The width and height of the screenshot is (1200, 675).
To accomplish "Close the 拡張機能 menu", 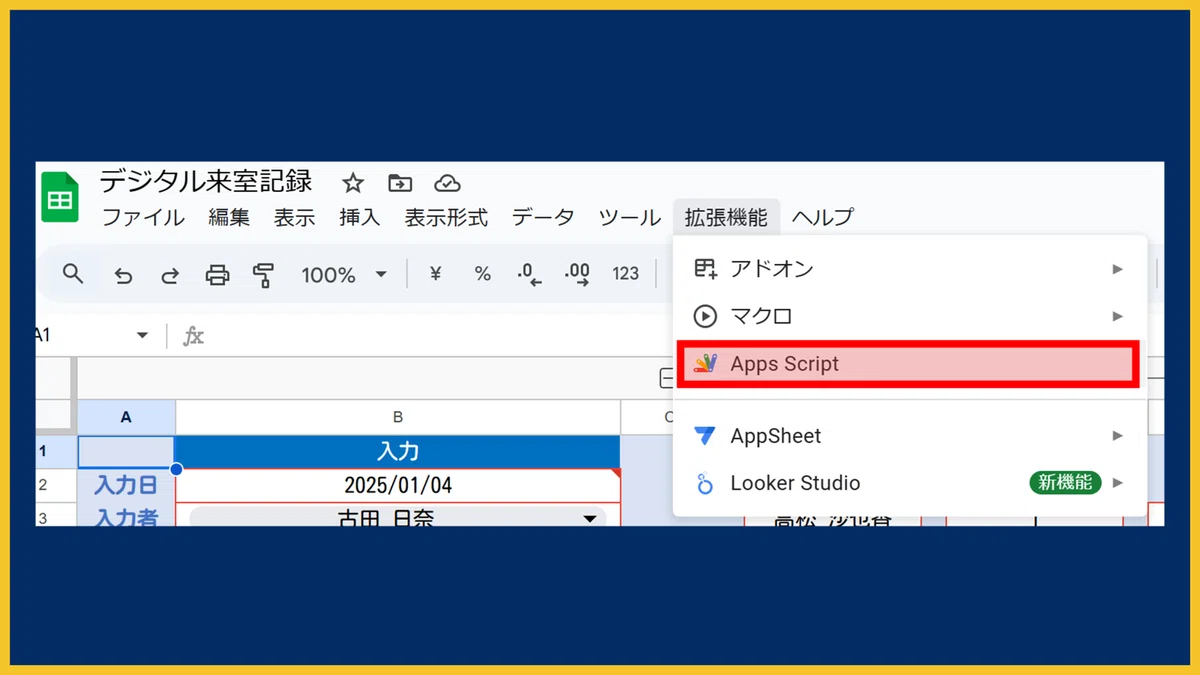I will point(726,217).
